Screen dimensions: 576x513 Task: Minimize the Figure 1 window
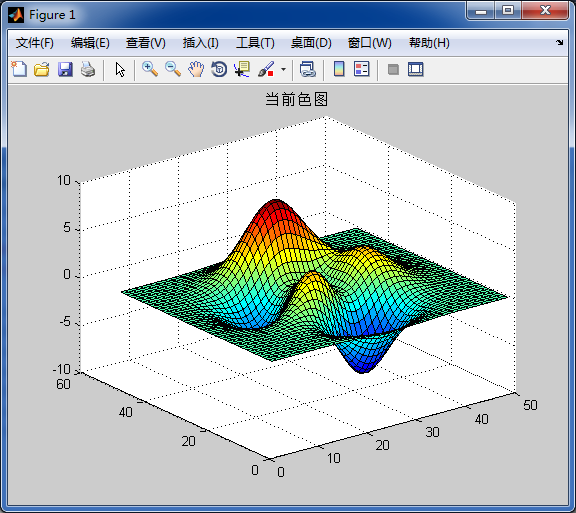(481, 11)
